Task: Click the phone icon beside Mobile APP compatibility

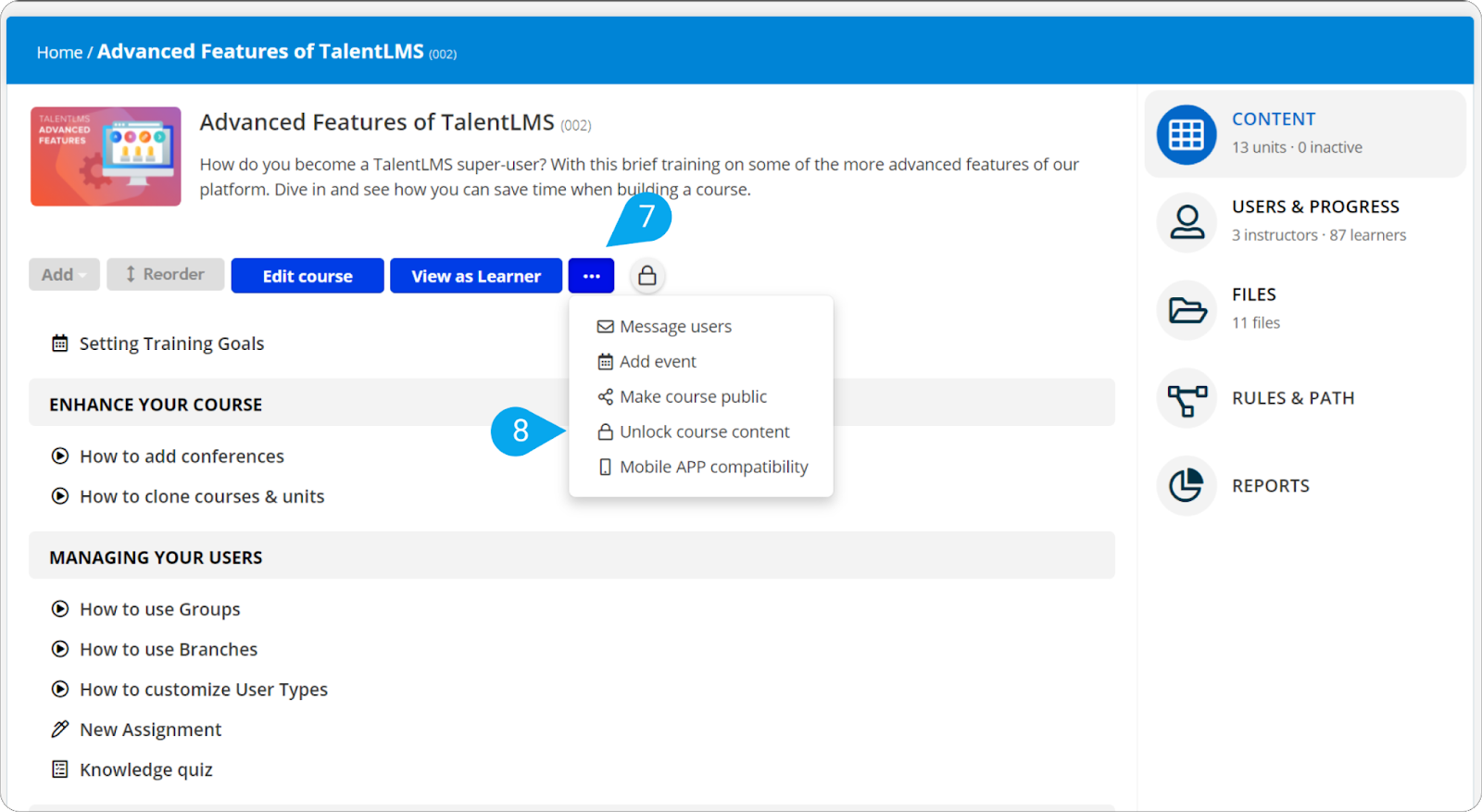Action: click(x=605, y=468)
